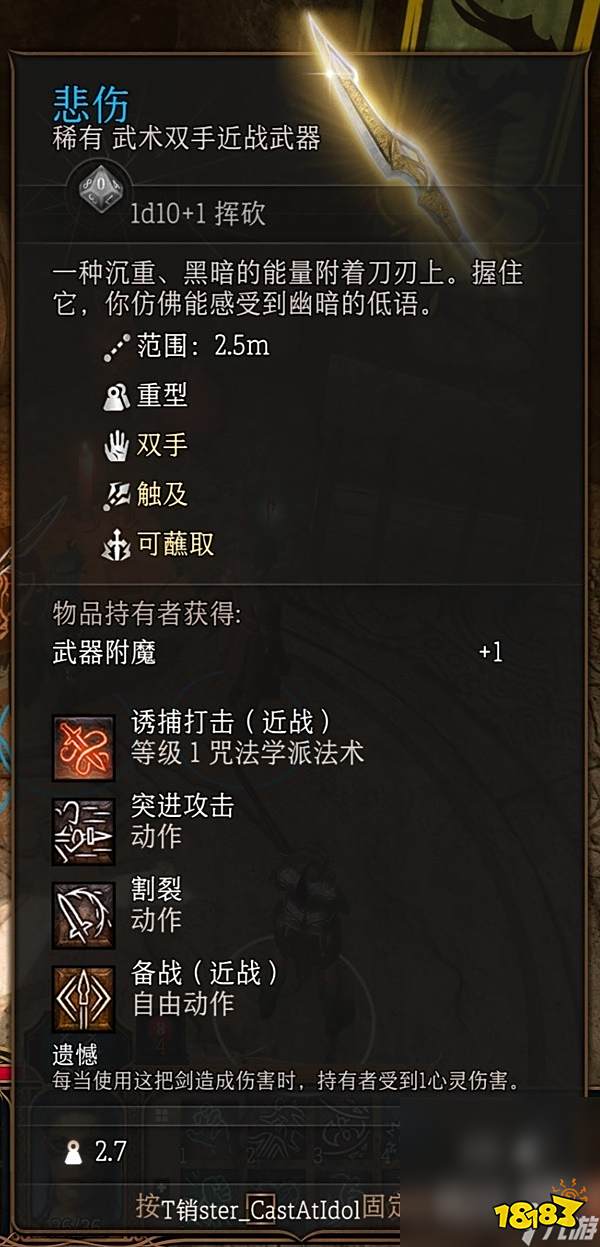This screenshot has height=1247, width=600.
Task: Click the 遗憾 passive heading
Action: 75,1053
